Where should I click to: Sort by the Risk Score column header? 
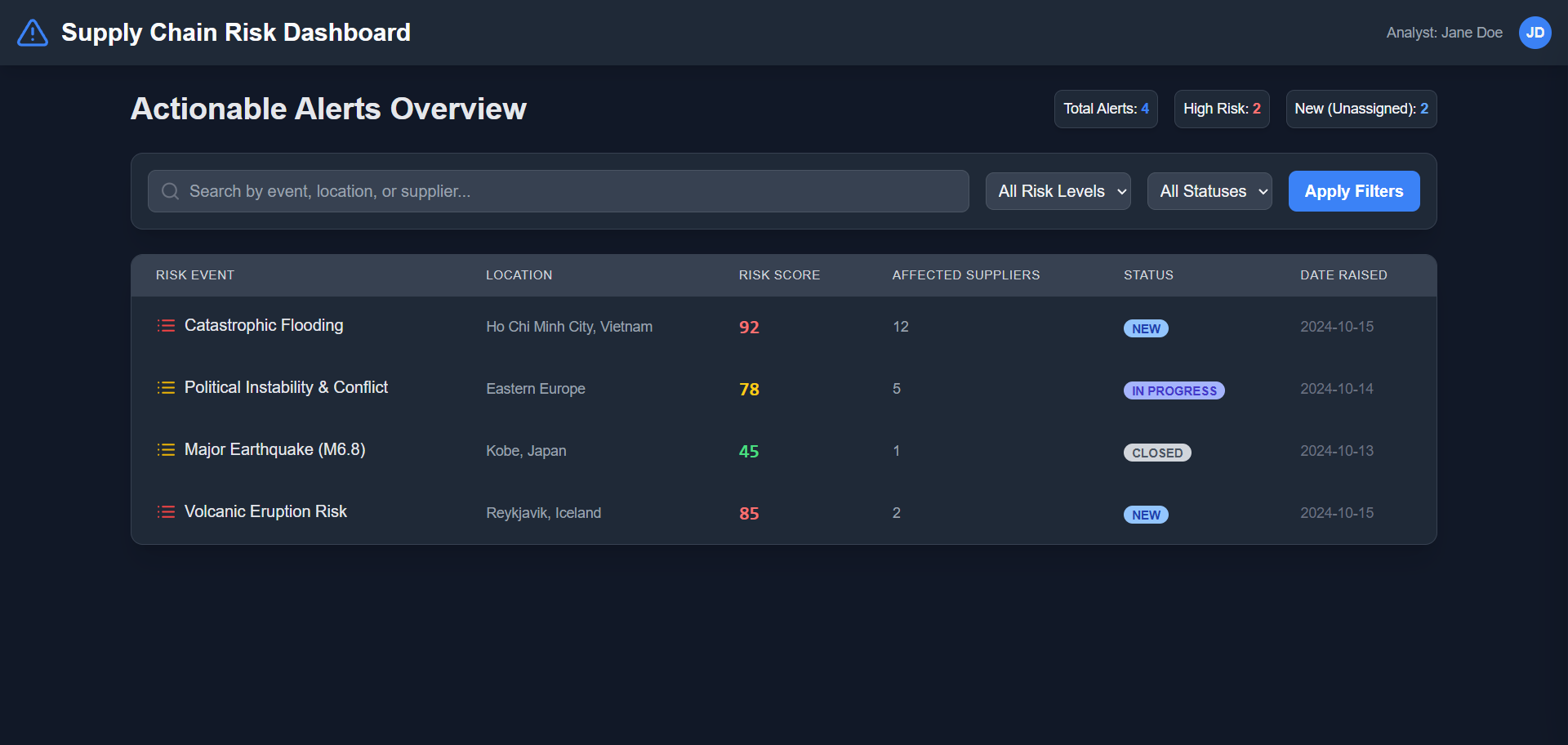point(779,275)
